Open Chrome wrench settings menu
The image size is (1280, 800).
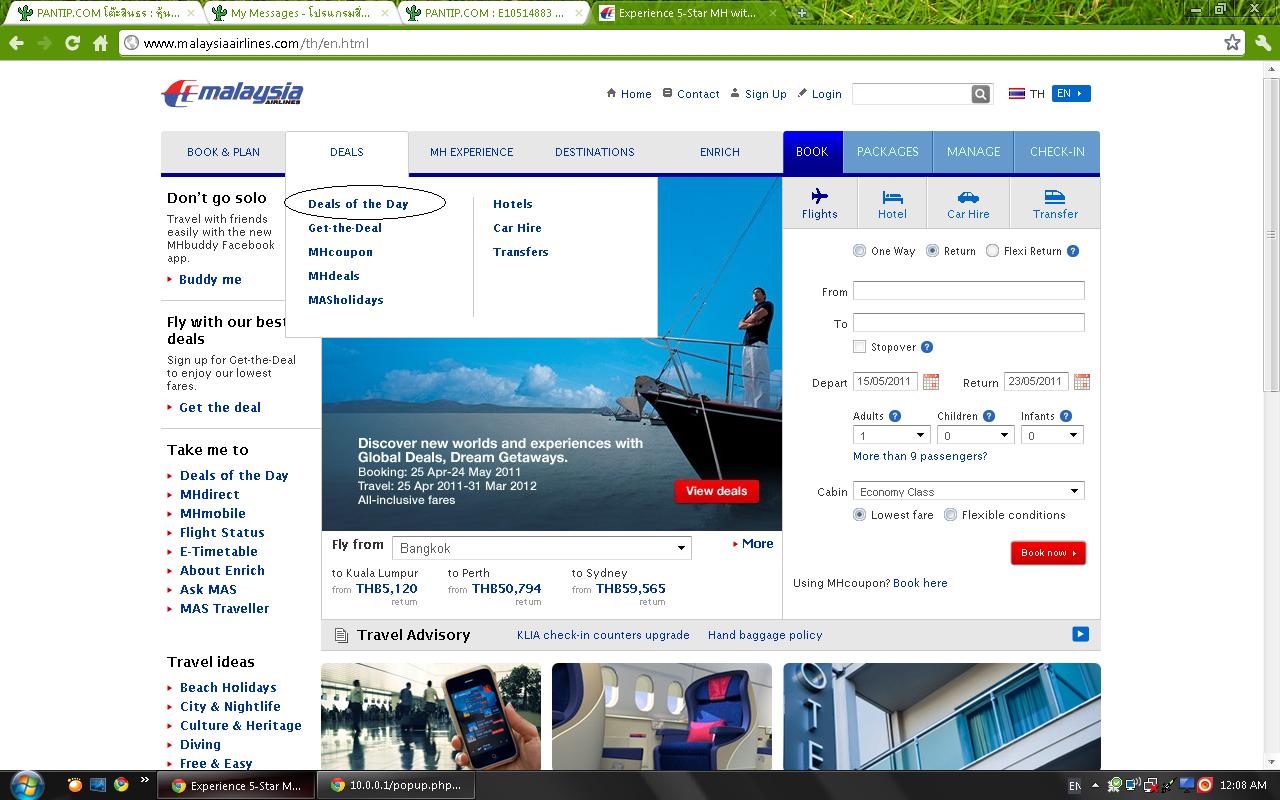tap(1263, 43)
